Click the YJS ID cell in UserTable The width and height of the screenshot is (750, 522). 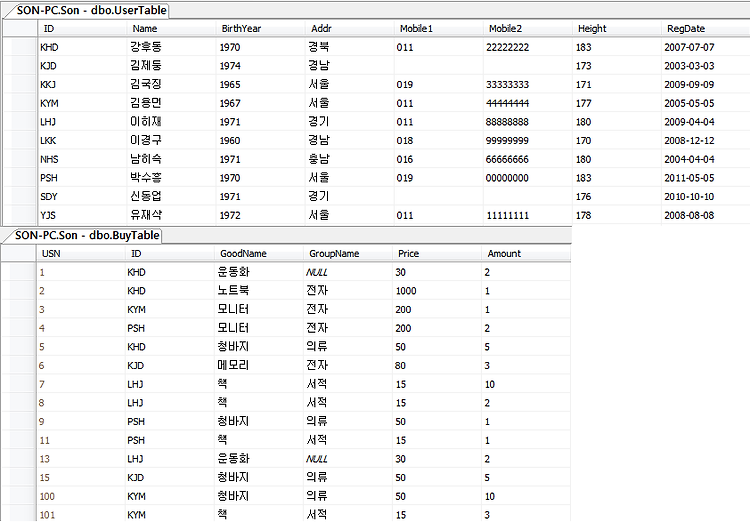82,215
